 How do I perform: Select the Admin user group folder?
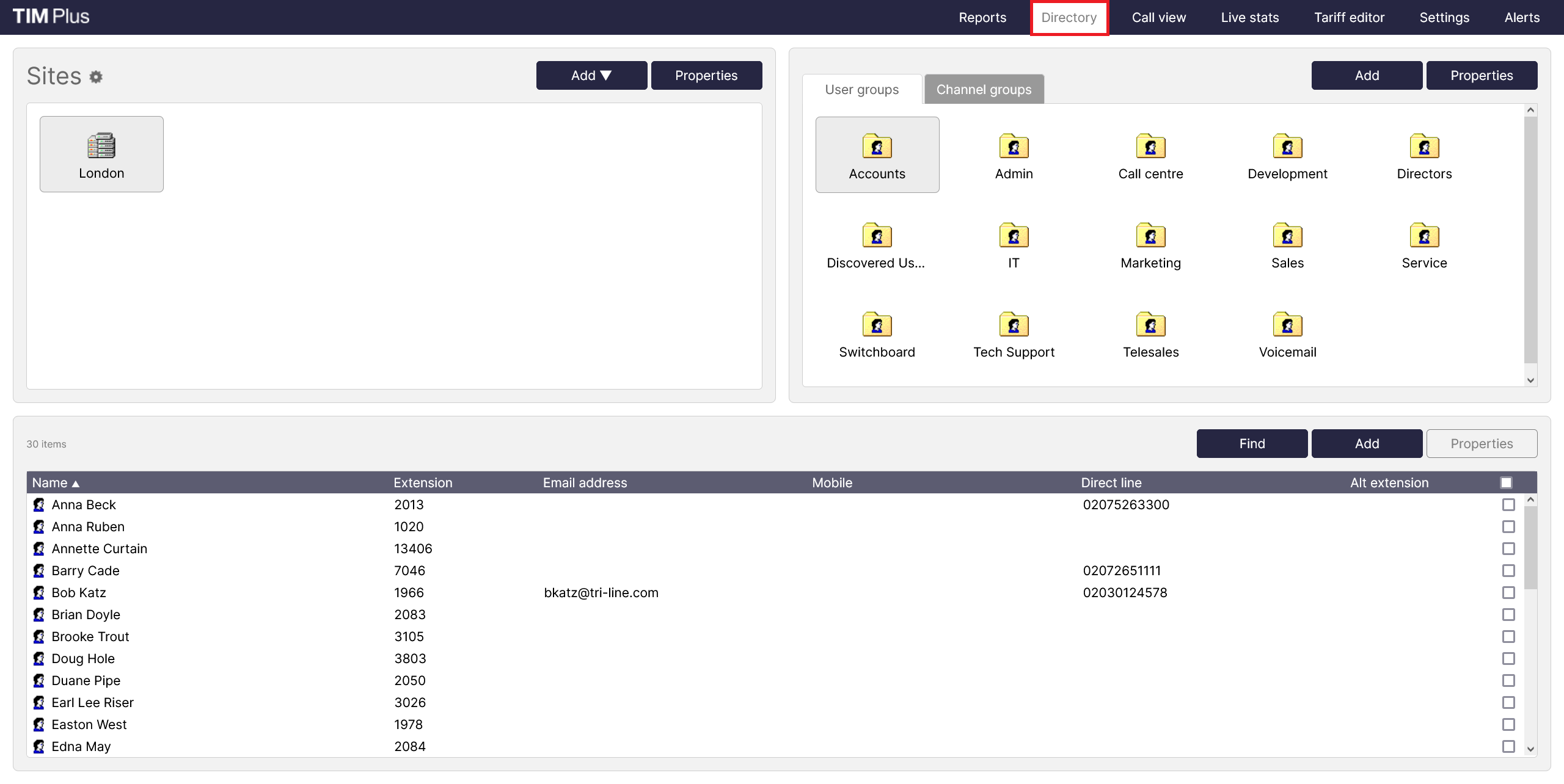pos(1013,155)
